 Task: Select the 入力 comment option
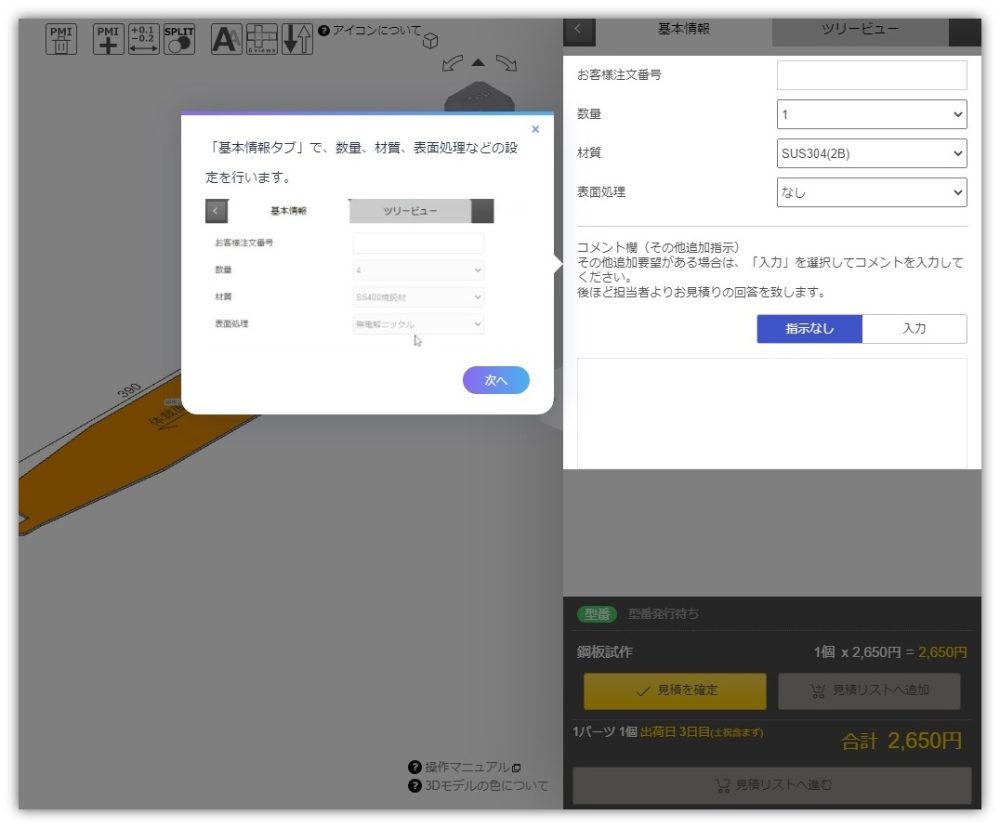coord(914,329)
